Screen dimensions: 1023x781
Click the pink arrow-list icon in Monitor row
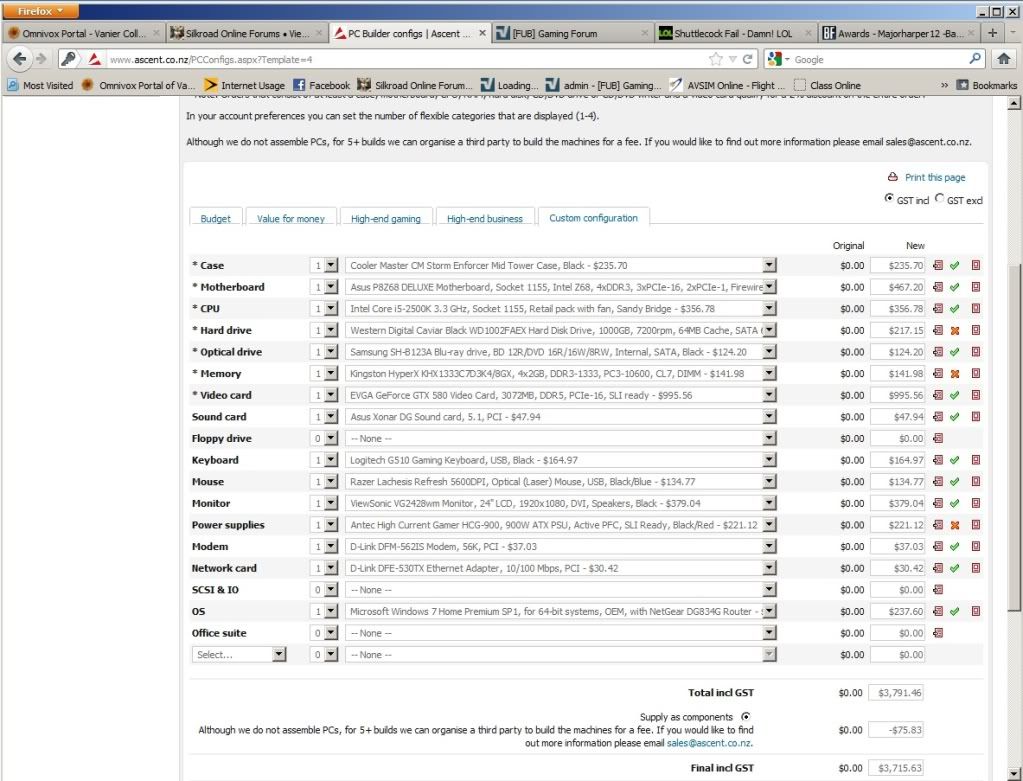coord(938,503)
